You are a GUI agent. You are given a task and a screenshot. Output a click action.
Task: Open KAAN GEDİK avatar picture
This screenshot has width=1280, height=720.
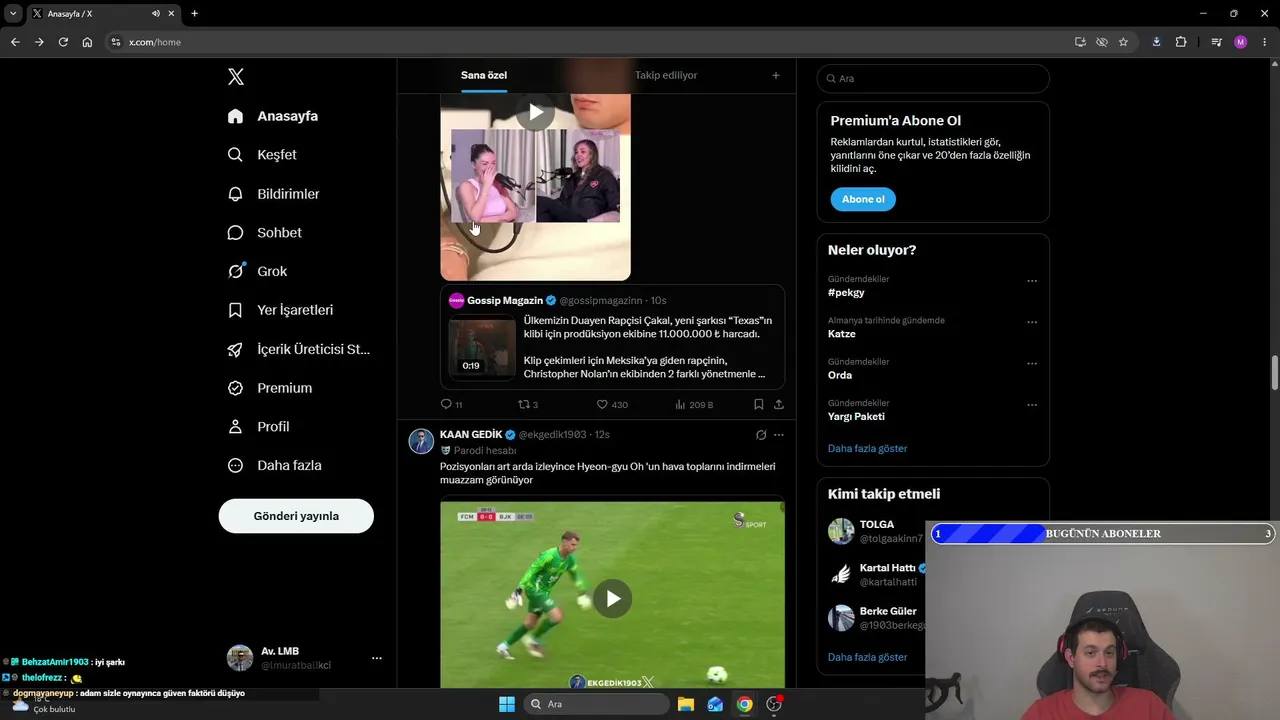[x=421, y=441]
